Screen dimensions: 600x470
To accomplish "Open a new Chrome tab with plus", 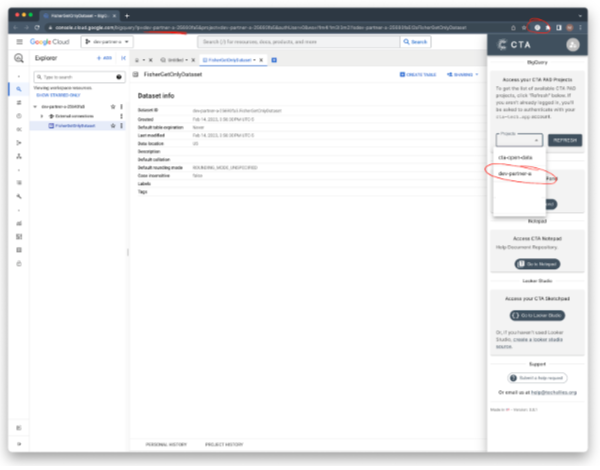I will [127, 16].
